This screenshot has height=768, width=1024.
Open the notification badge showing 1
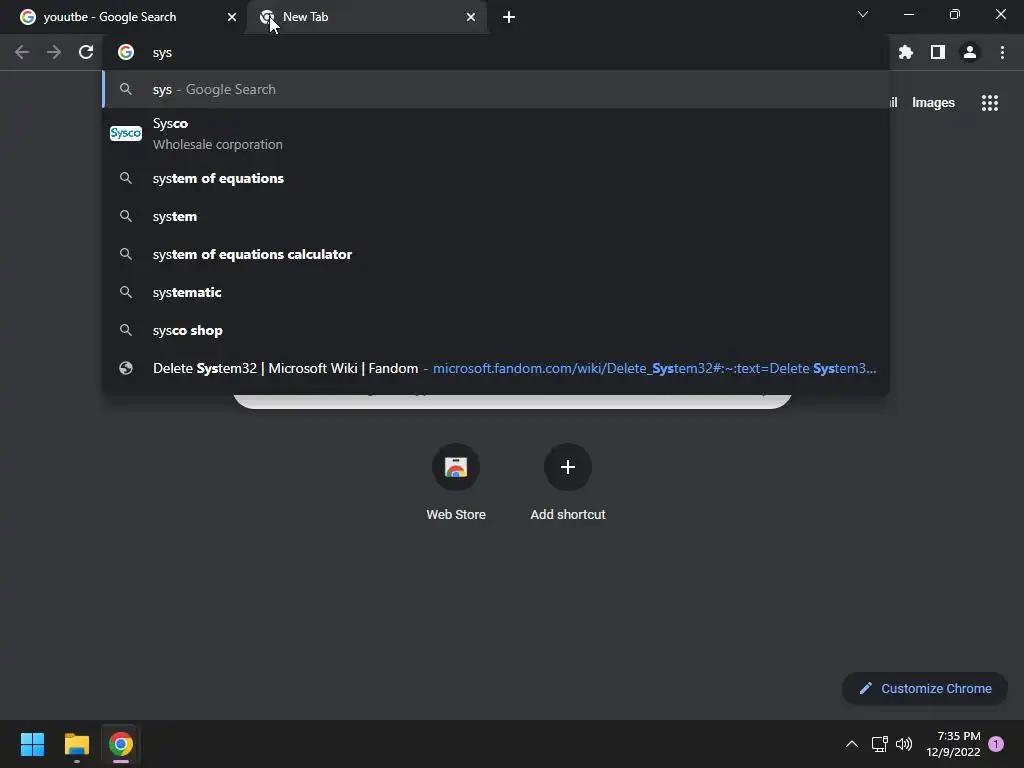[996, 744]
